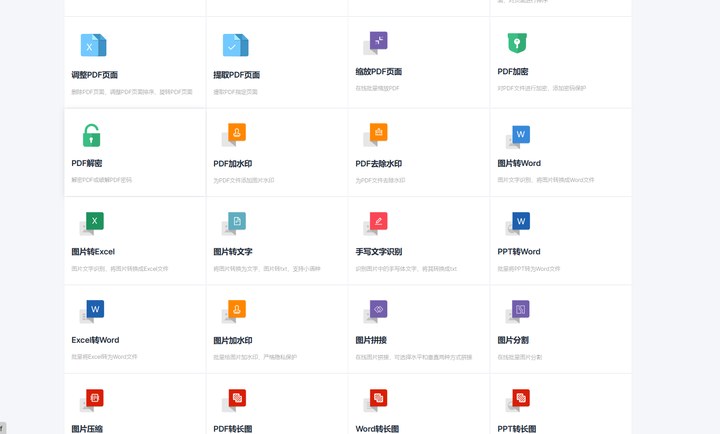Click description 为PDF文件添加图片水印

tap(244, 180)
